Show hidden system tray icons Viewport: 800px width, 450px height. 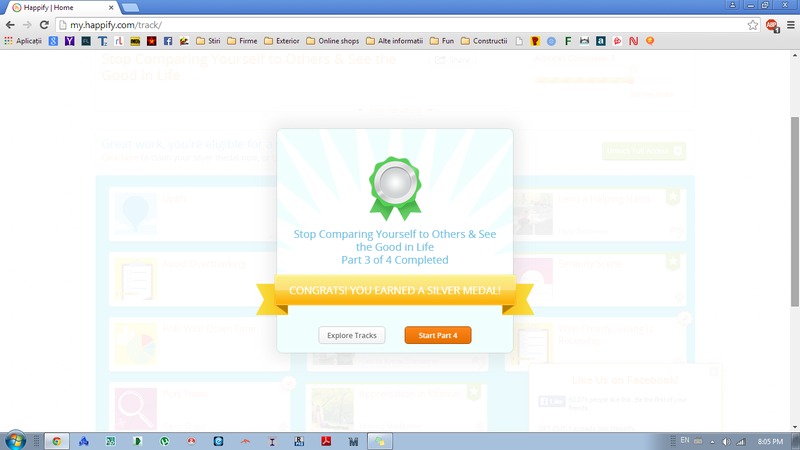tap(712, 442)
